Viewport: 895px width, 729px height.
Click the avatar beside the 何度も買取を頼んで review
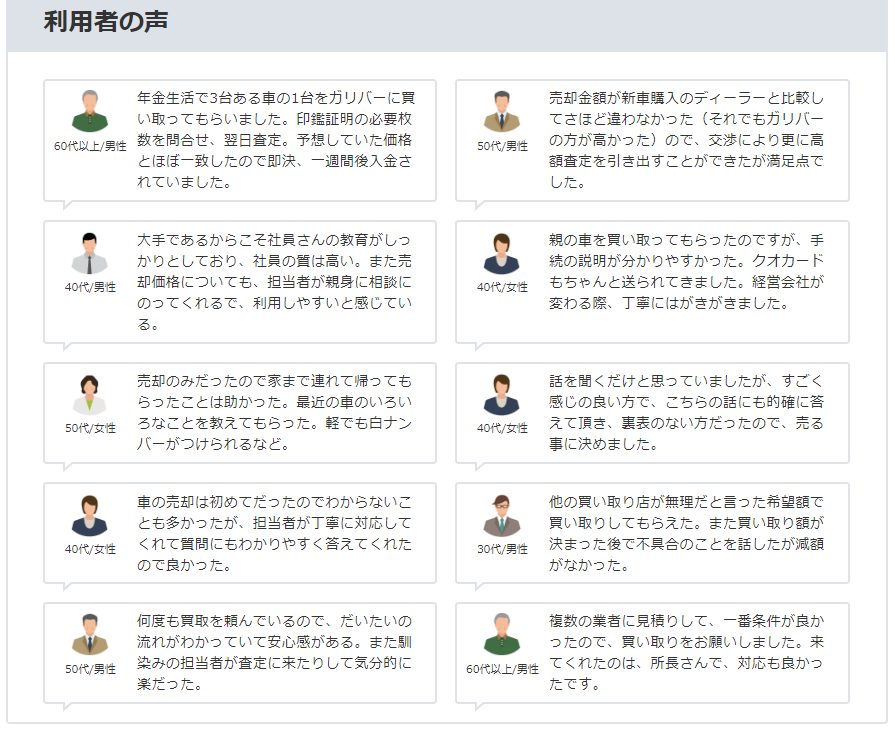(90, 634)
